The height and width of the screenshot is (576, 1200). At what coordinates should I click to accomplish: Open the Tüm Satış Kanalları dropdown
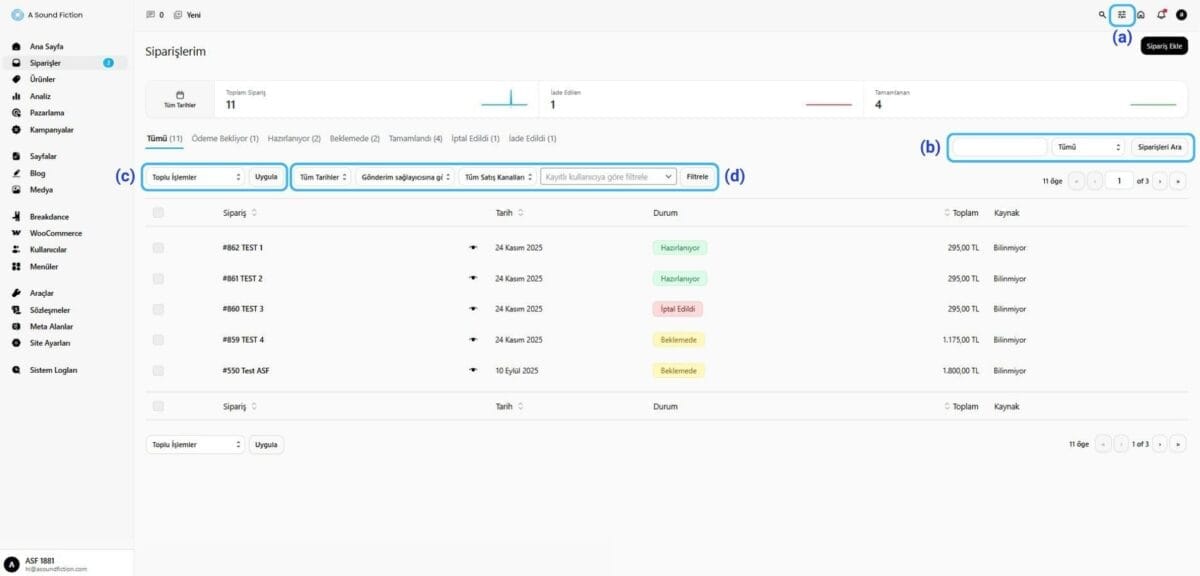(x=497, y=177)
